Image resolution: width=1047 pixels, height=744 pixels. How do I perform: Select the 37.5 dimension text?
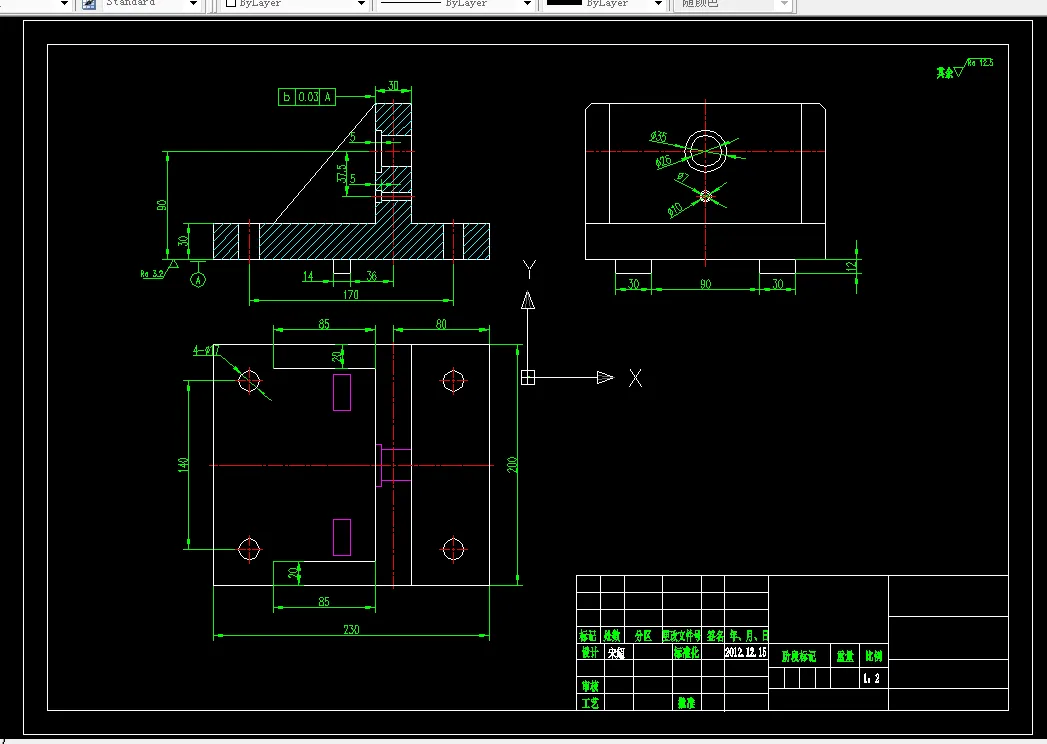[342, 174]
